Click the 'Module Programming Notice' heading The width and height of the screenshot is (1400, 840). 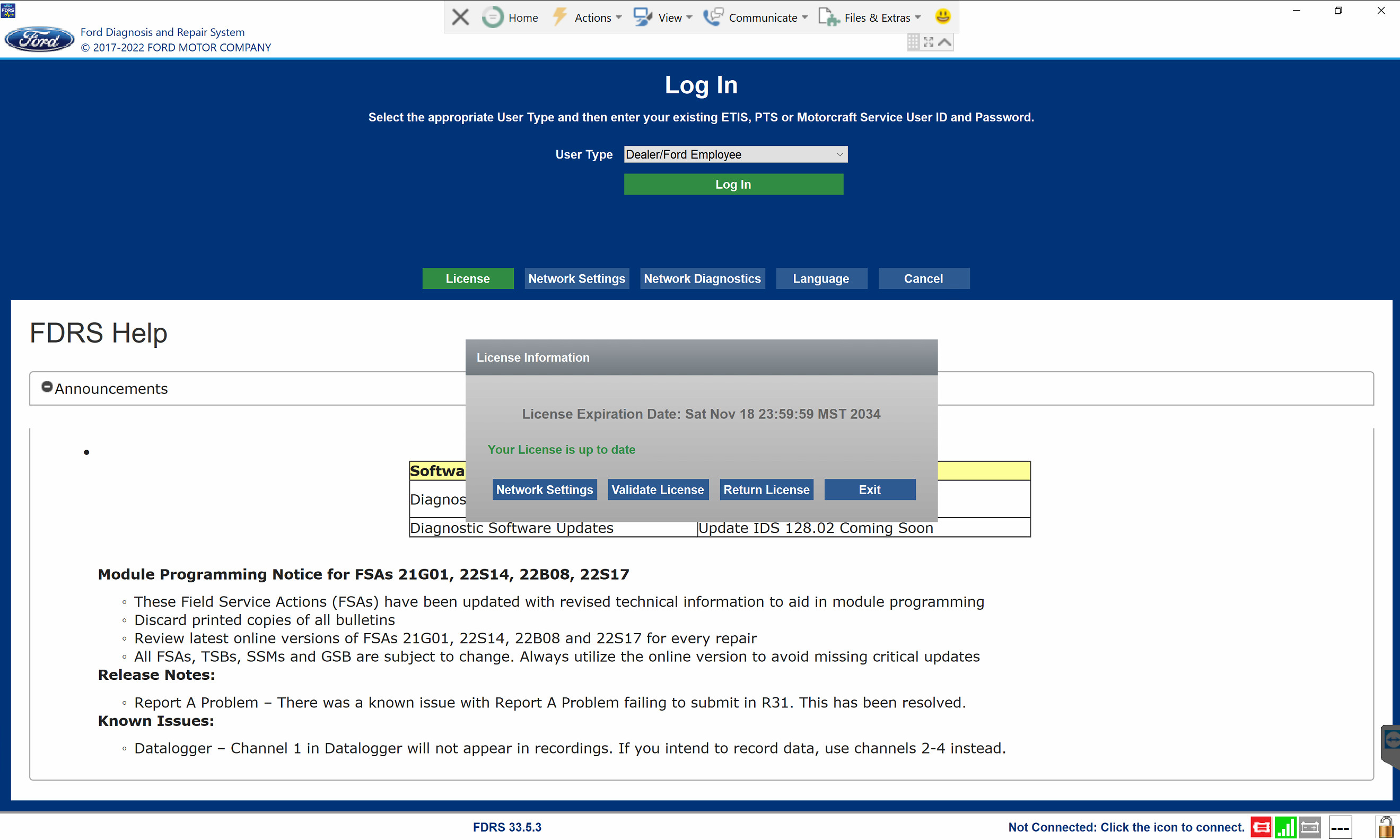[x=363, y=574]
